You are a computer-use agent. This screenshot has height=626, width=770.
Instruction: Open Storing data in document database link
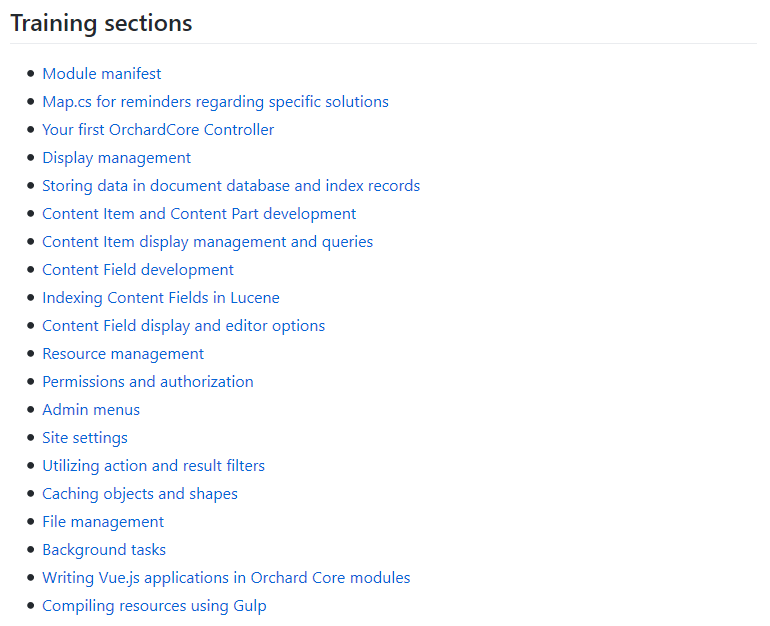coord(231,186)
